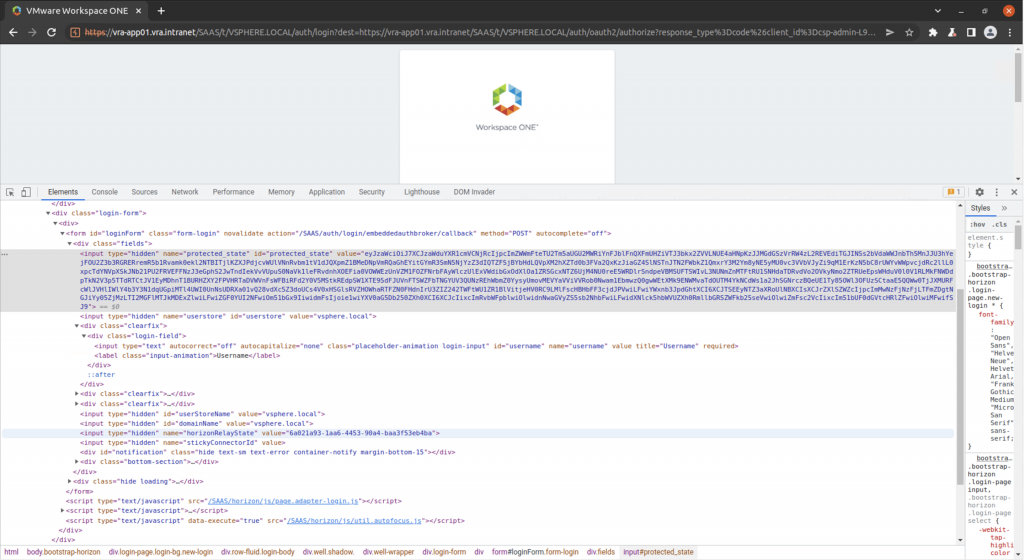The image size is (1024, 560).
Task: Close the VMware Workspace ONE tab
Action: pos(138,10)
